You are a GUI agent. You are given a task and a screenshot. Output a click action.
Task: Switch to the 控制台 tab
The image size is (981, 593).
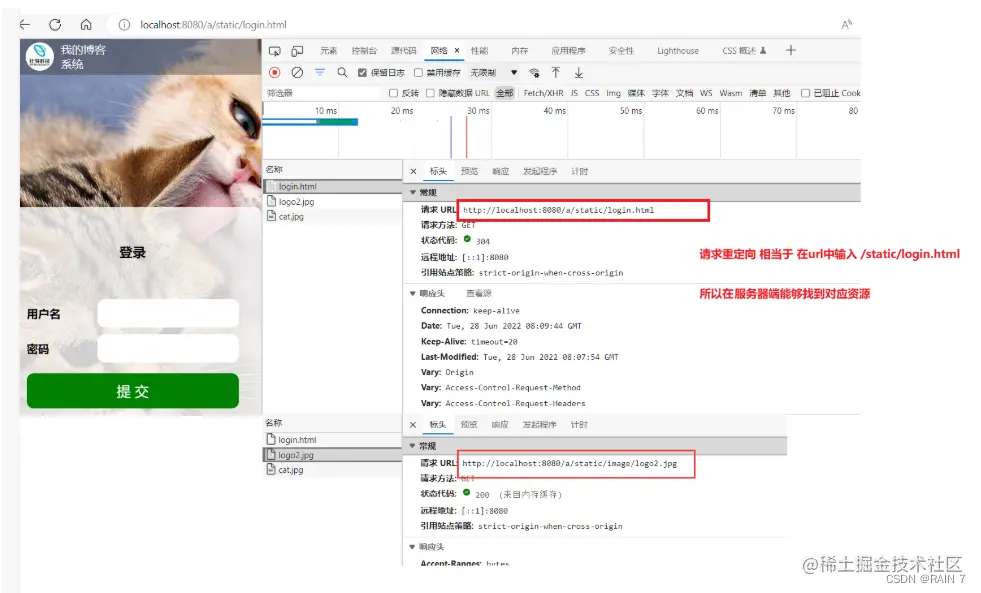(x=364, y=51)
